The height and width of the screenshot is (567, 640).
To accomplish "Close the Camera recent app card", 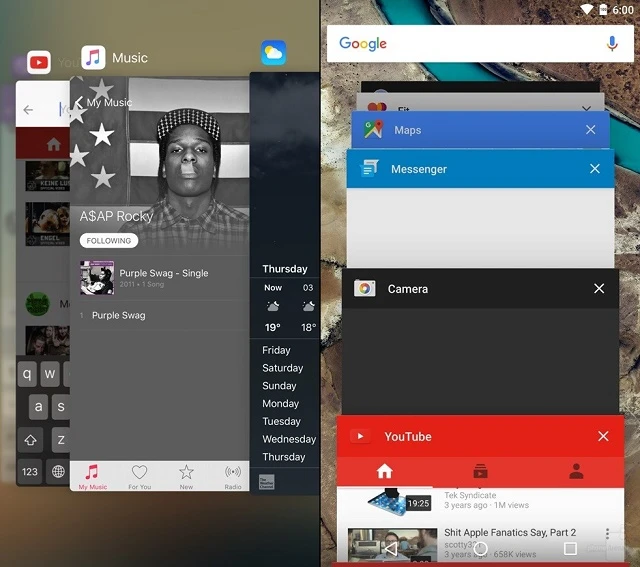I will [x=599, y=289].
